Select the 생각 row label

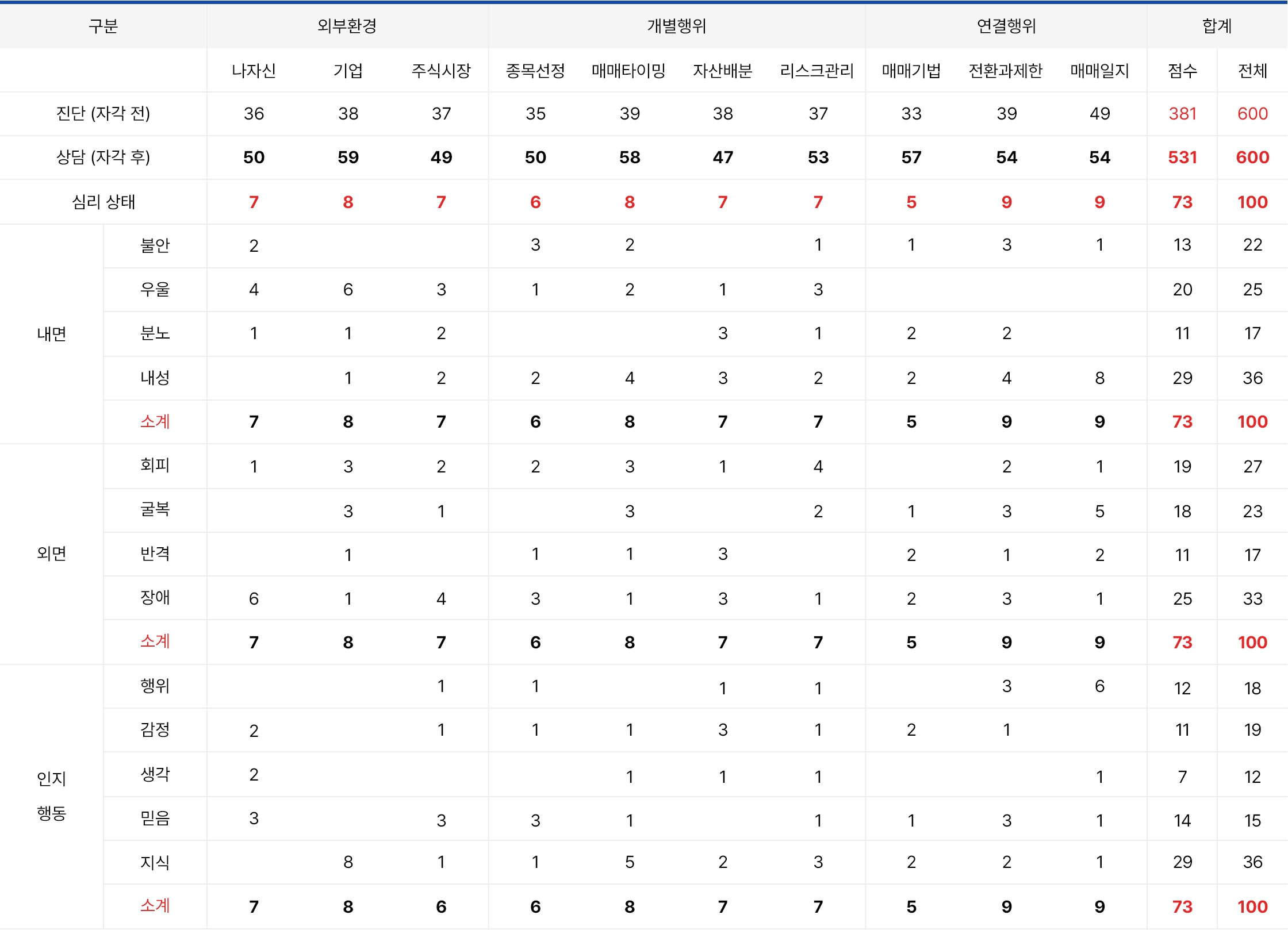155,774
